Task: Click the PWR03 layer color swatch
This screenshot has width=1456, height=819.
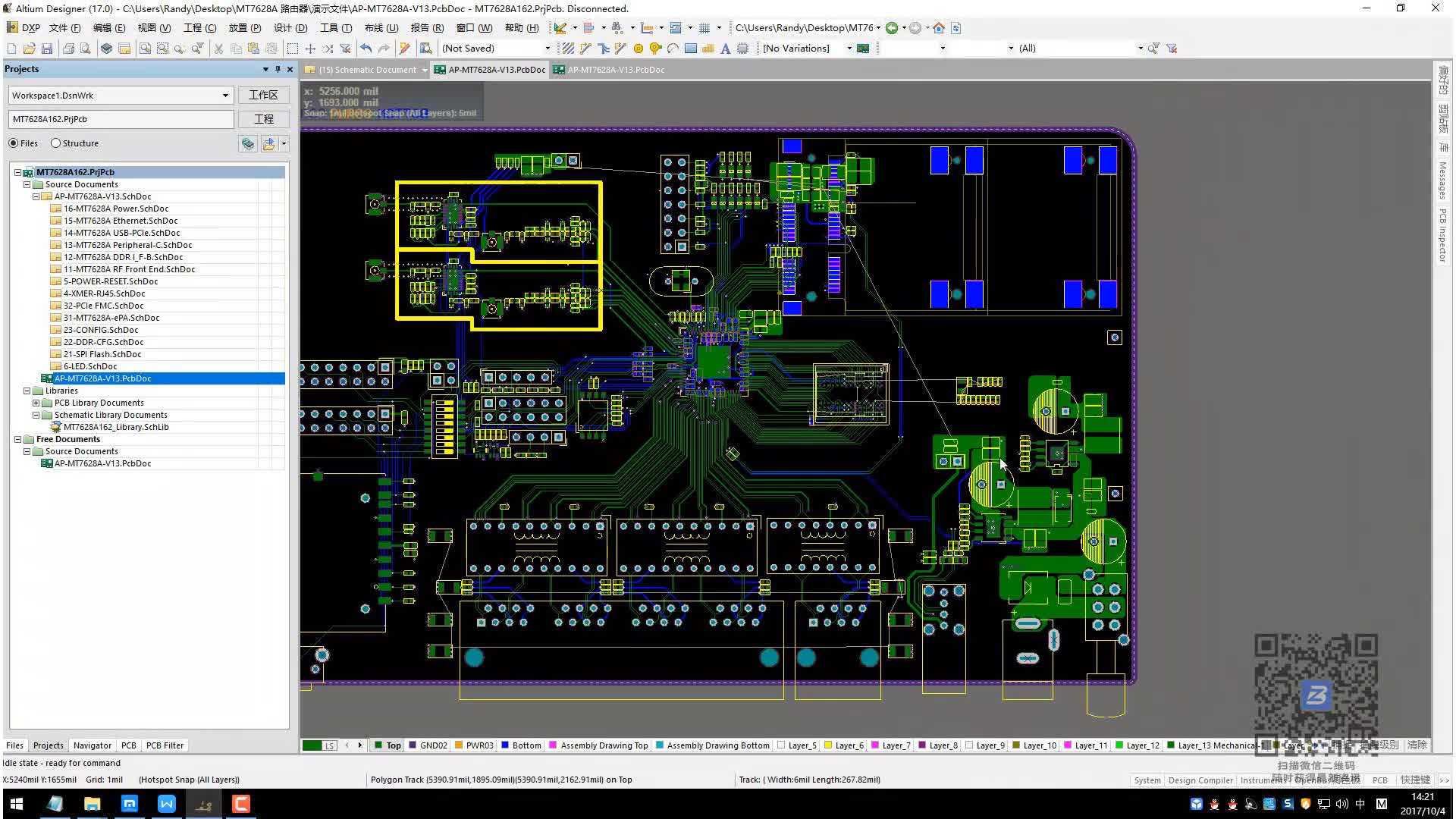Action: coord(458,745)
